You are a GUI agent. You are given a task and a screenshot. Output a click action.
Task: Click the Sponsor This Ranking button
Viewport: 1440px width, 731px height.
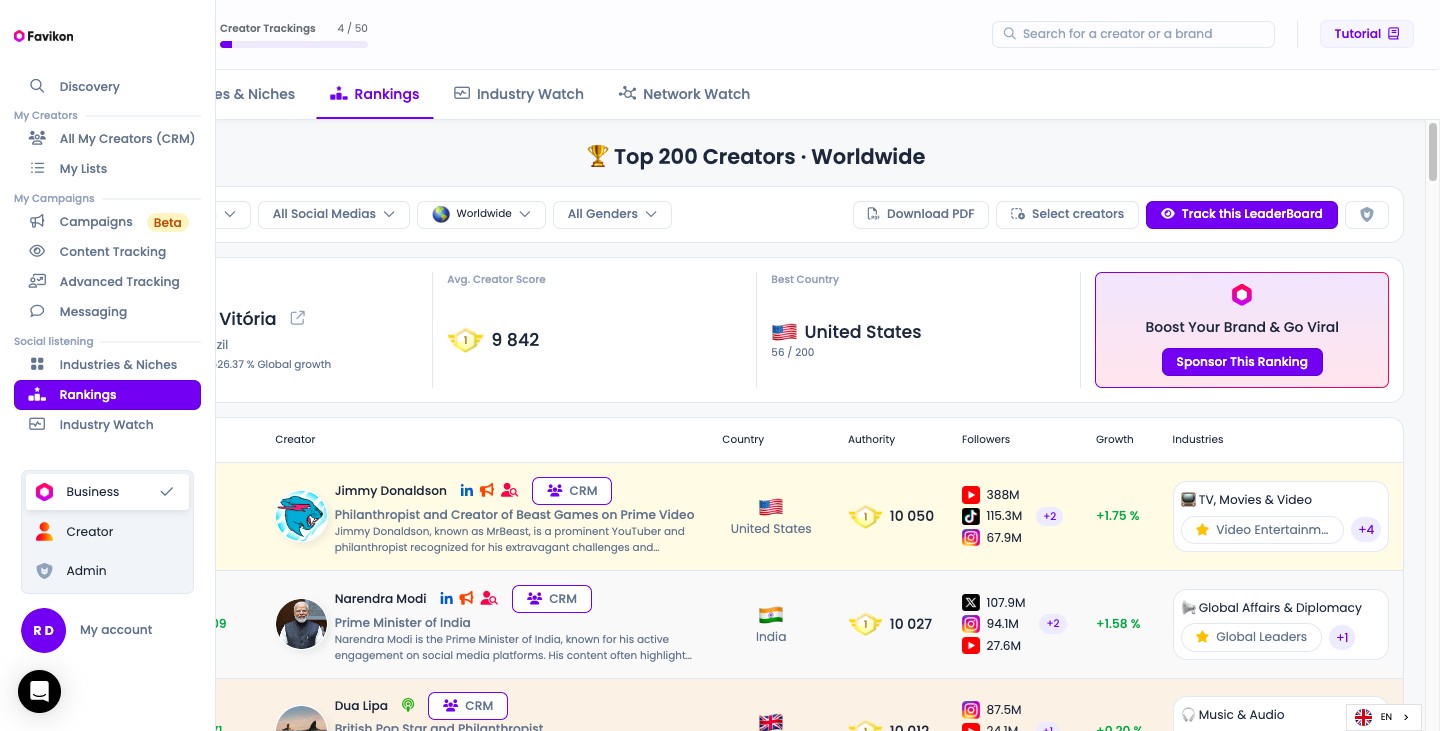1242,362
